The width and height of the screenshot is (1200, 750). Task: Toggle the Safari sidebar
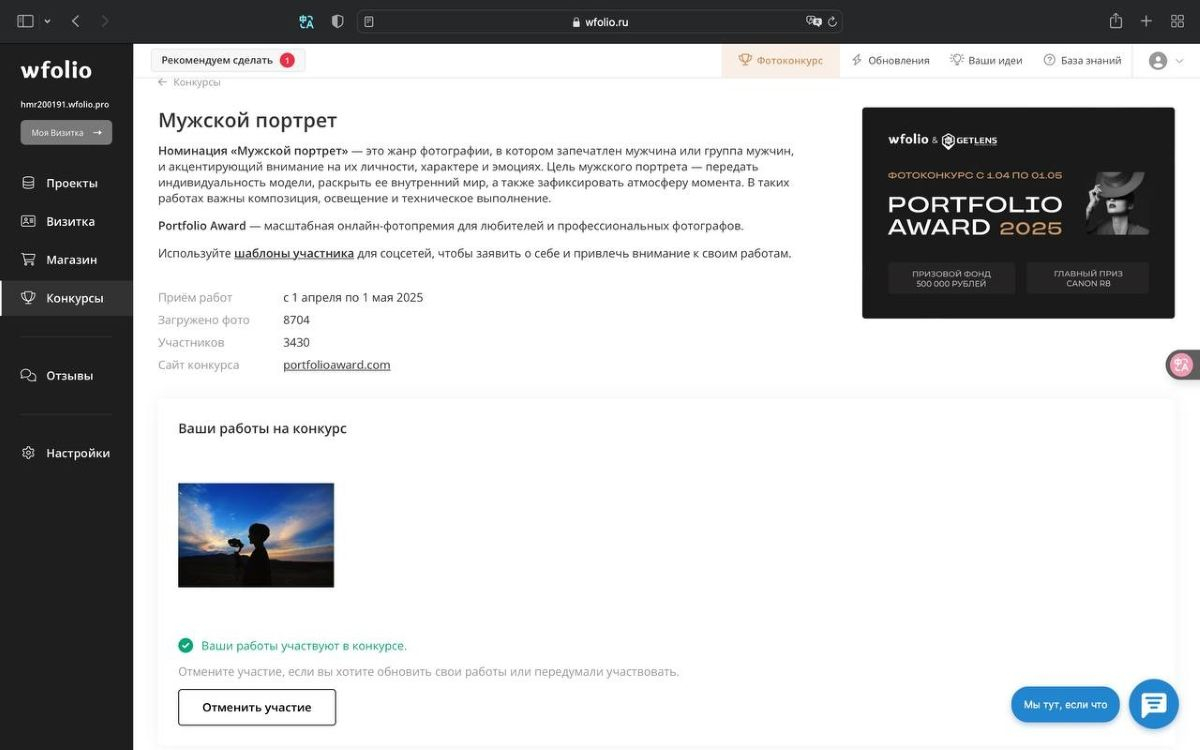coord(25,21)
